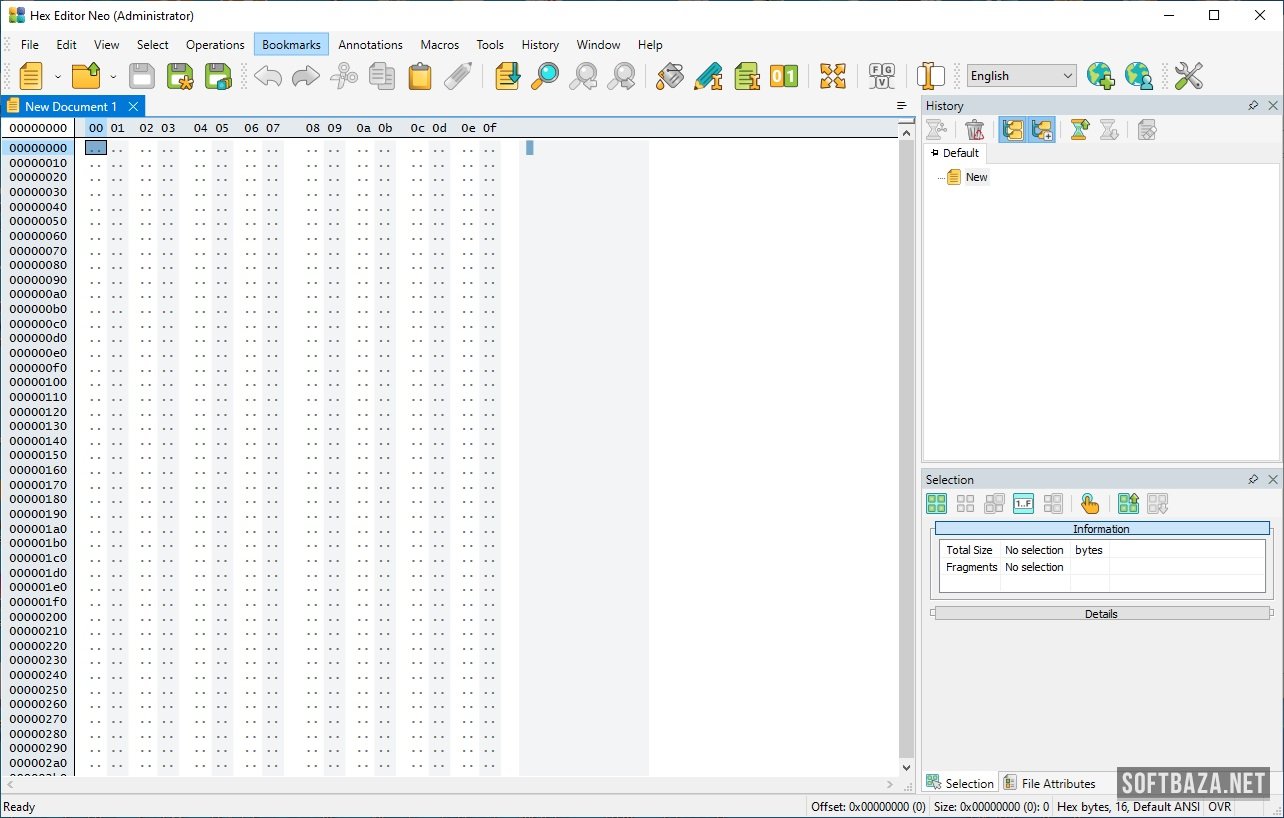Screen dimensions: 1284x818
Task: Open the dropdown arrow beside New document icon
Action: point(58,76)
